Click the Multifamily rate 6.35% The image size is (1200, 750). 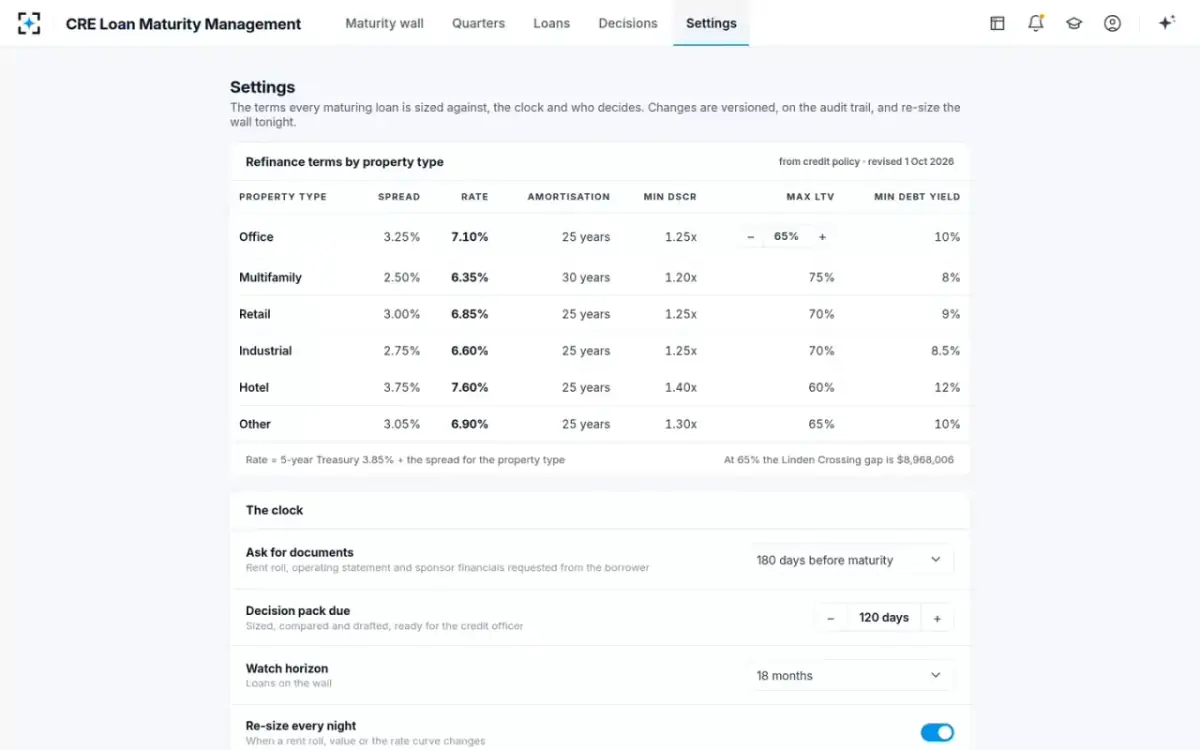click(x=469, y=277)
